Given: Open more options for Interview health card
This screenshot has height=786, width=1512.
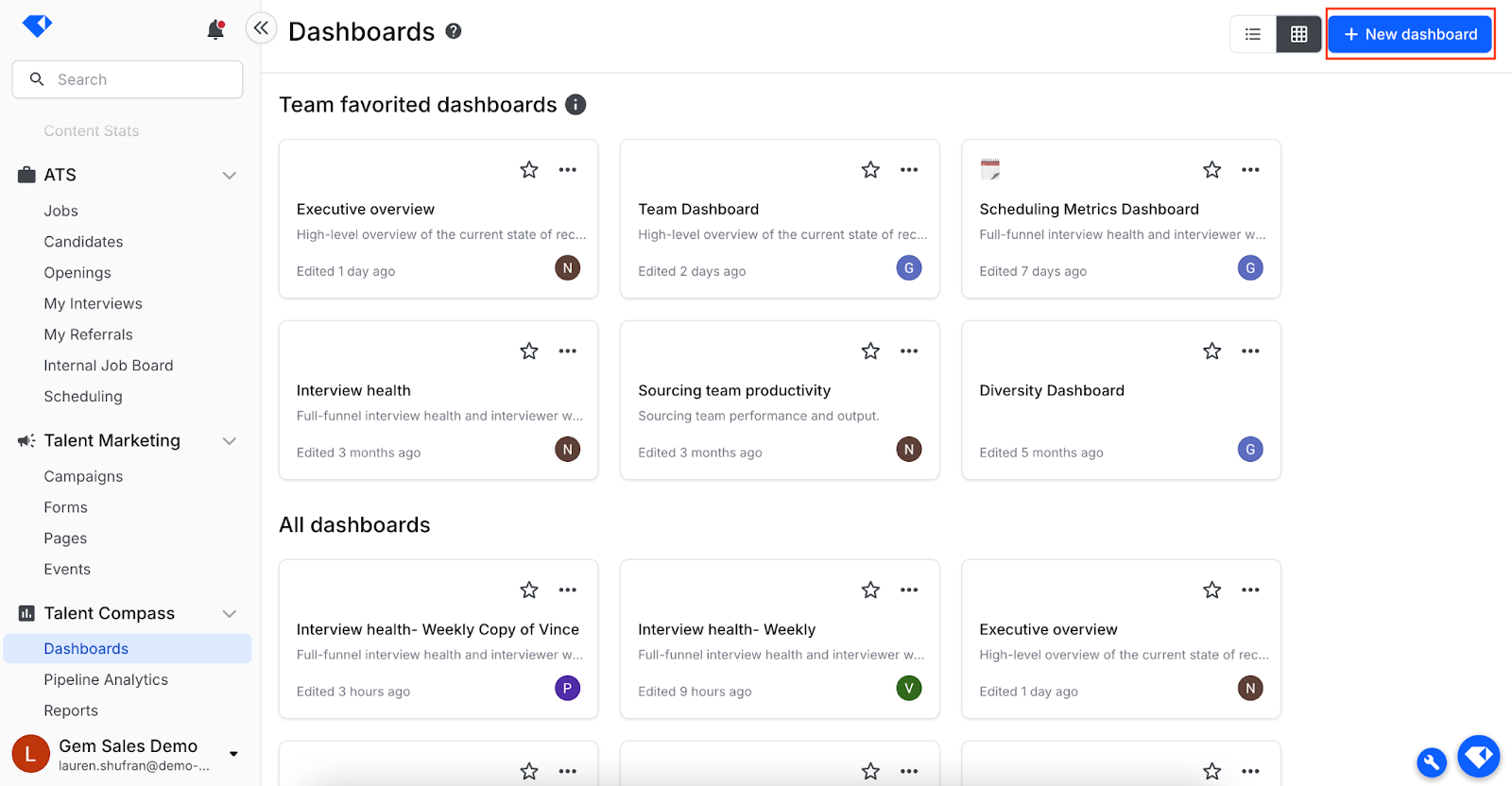Looking at the screenshot, I should (568, 351).
